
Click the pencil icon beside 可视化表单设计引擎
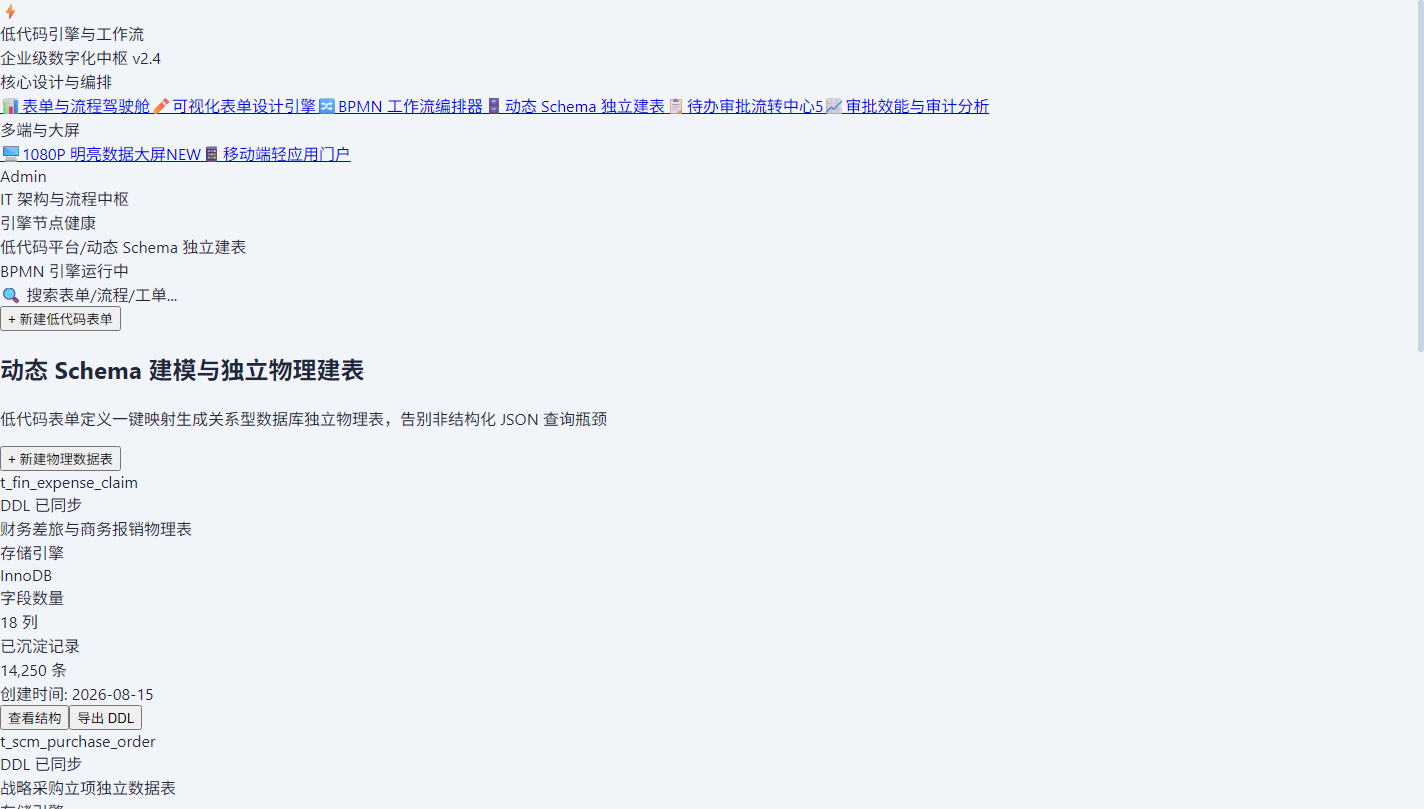[161, 106]
